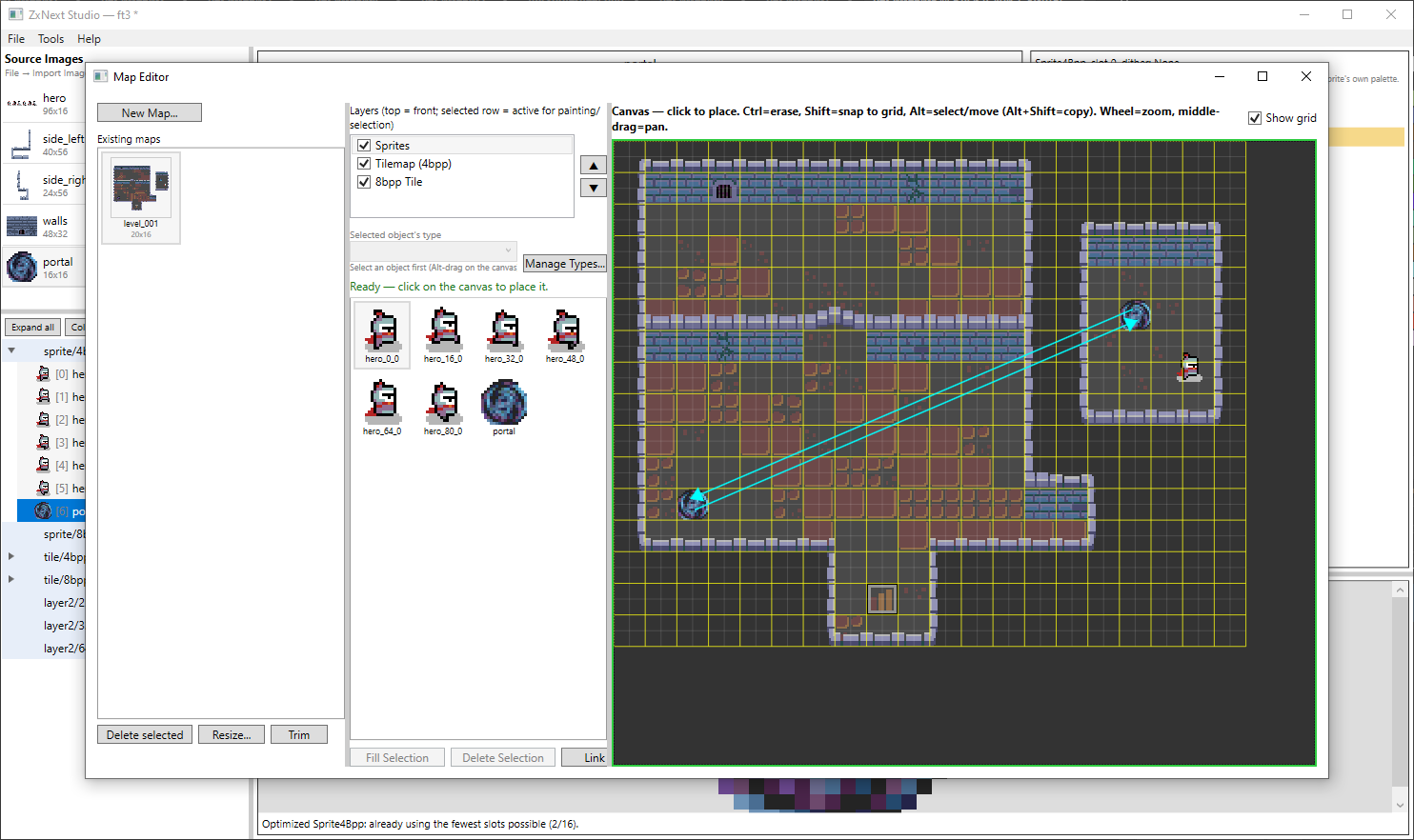Select the hero source image

pos(44,104)
